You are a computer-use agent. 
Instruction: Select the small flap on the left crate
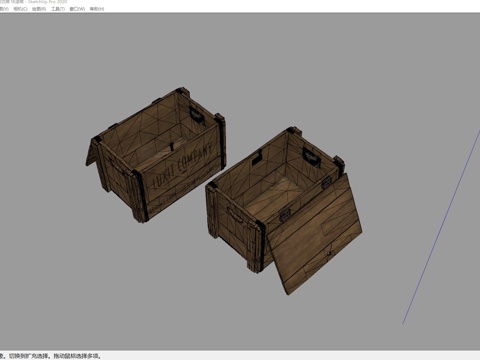pyautogui.click(x=91, y=154)
